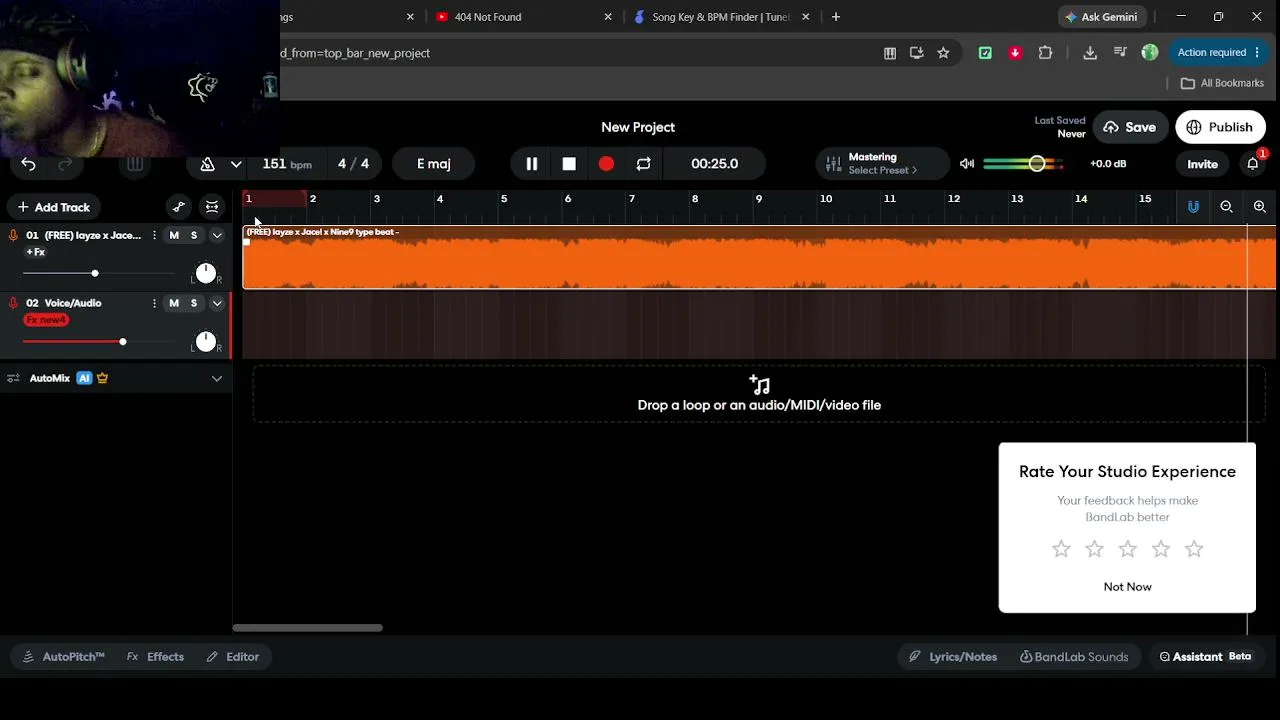The width and height of the screenshot is (1280, 720).
Task: Open the automation curve tool
Action: click(179, 207)
